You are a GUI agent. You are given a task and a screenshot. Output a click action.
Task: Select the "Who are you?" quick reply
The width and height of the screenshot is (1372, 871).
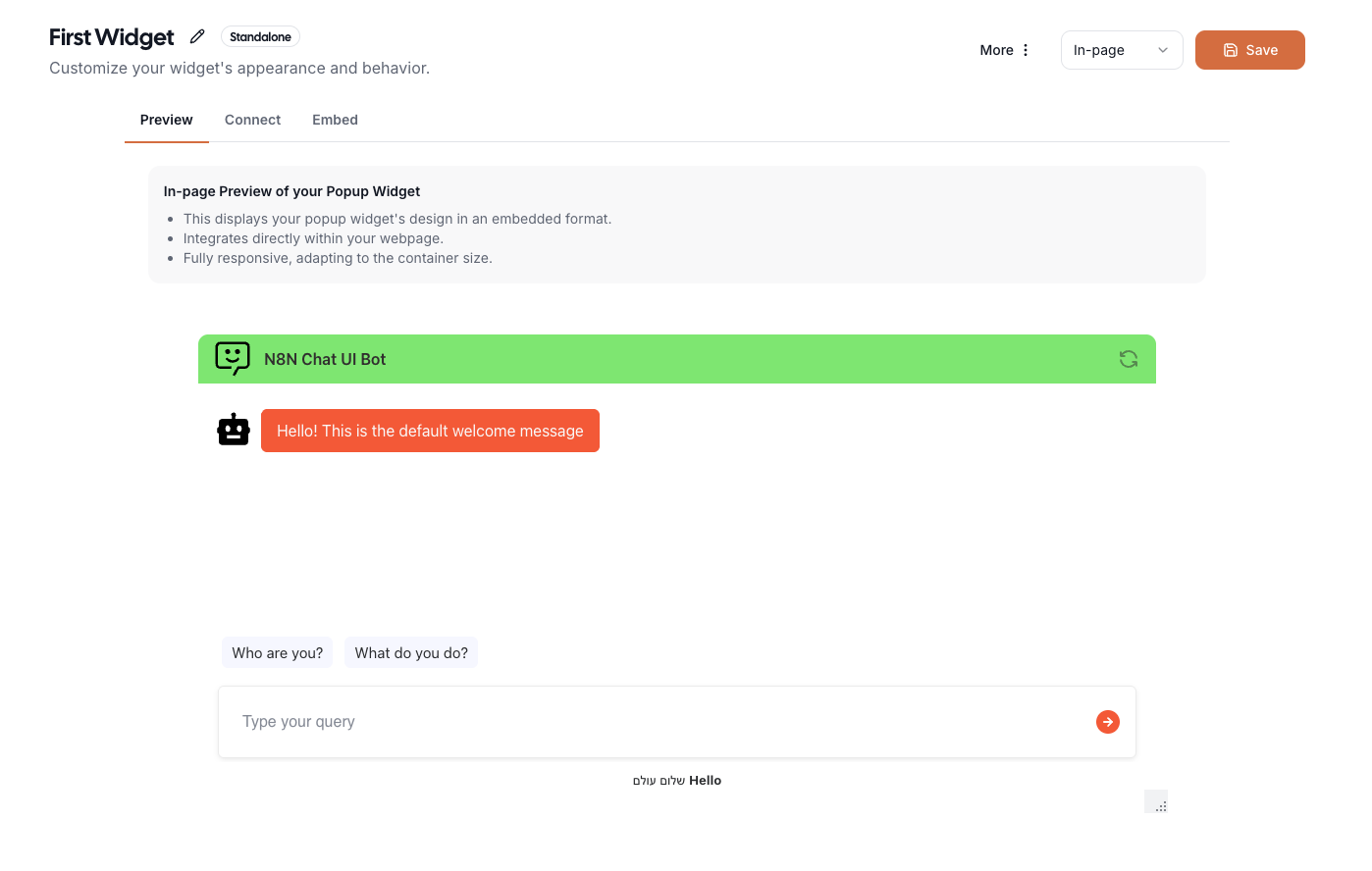click(x=277, y=652)
